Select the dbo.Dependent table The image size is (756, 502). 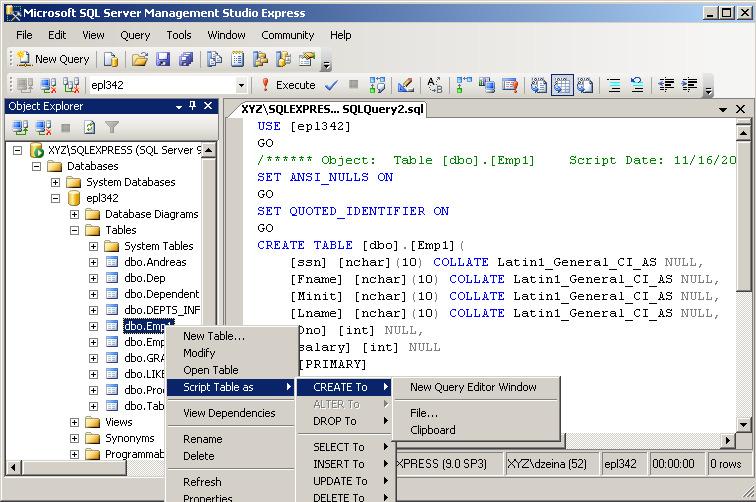(161, 294)
